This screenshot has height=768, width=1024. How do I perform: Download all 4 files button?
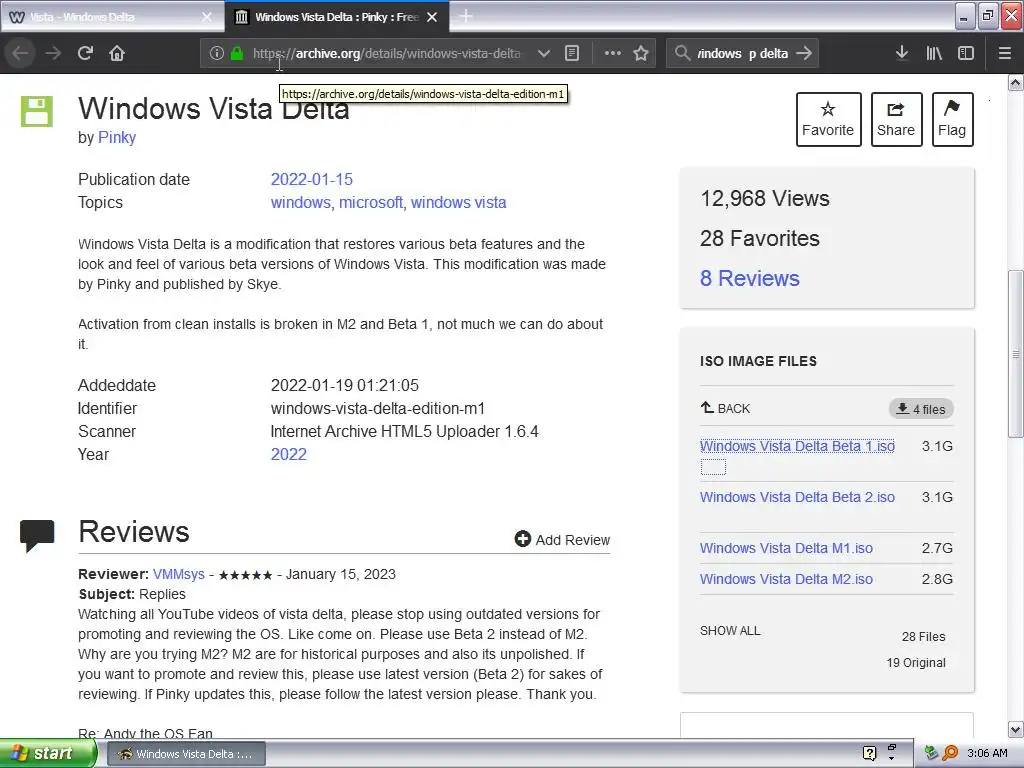[x=921, y=409]
